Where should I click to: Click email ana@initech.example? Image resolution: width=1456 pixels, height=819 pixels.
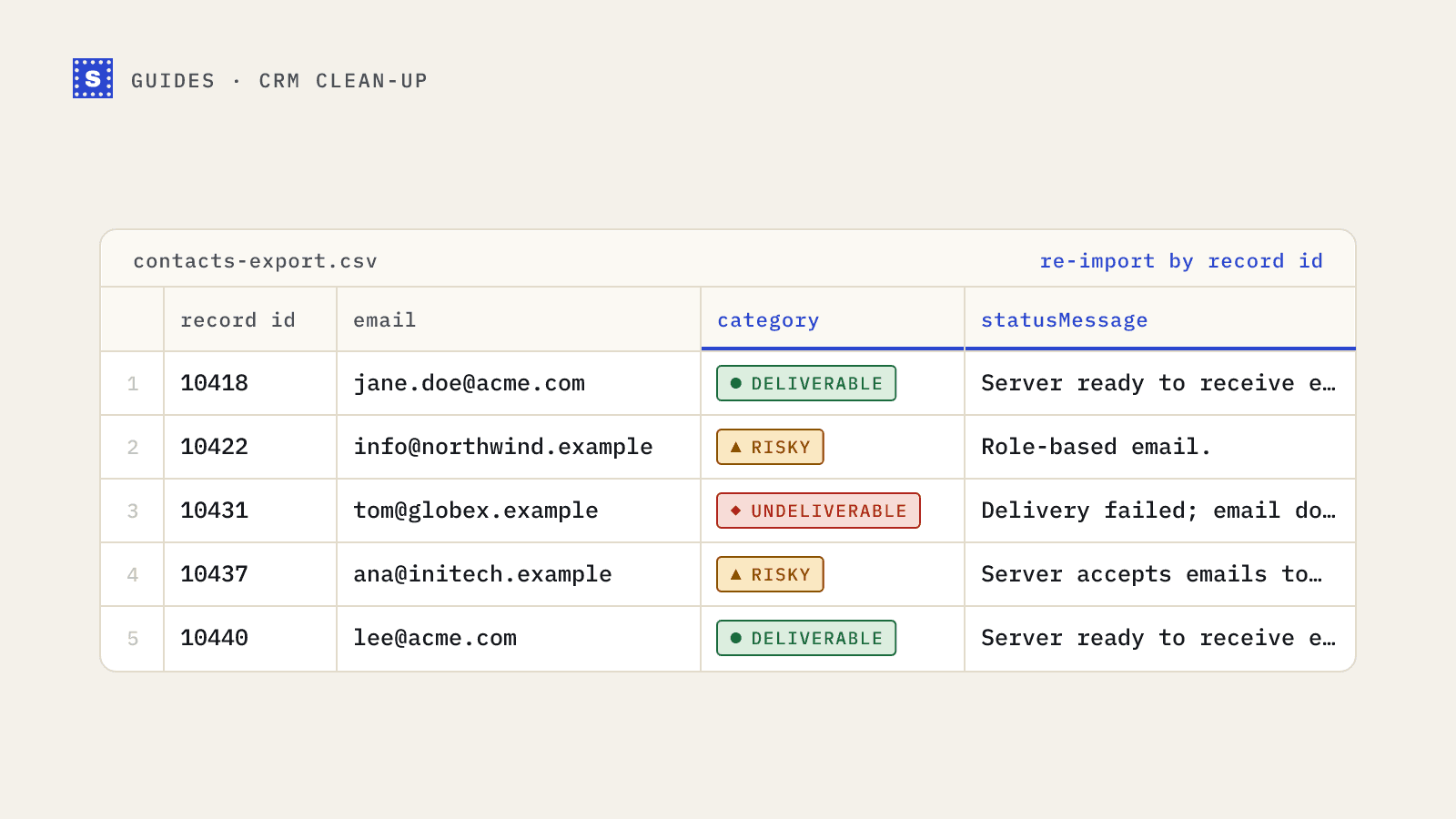click(482, 574)
